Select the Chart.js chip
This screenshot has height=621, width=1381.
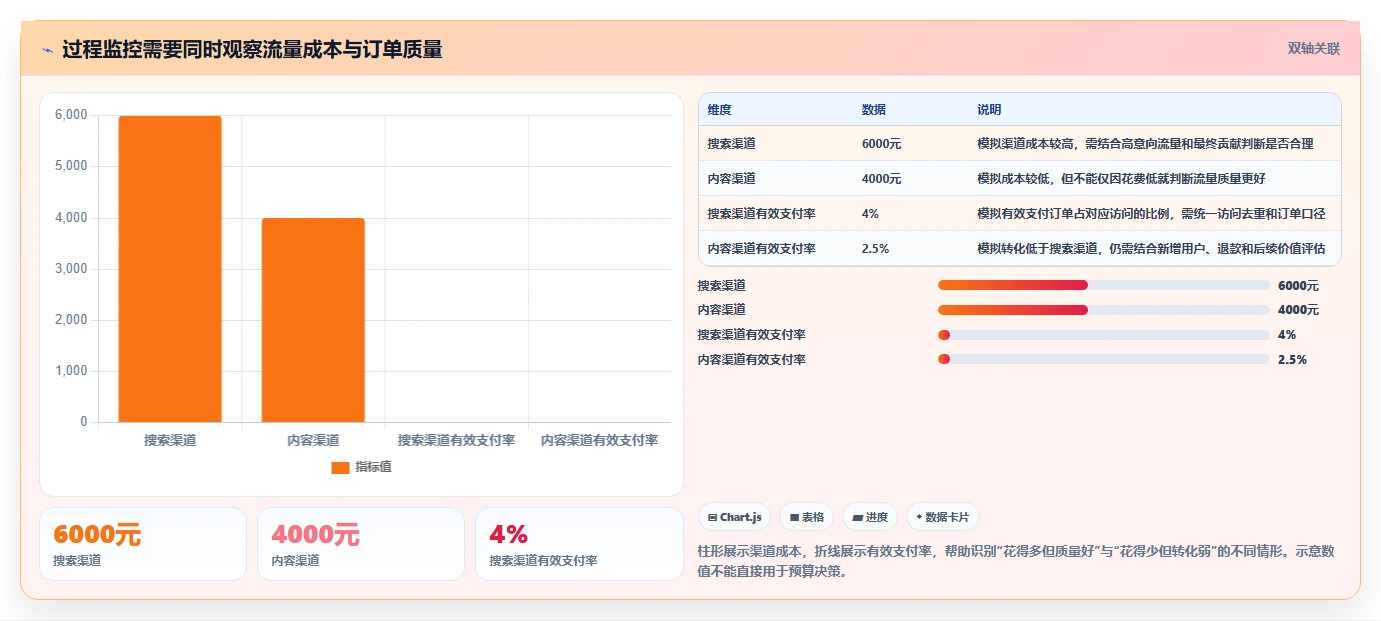tap(734, 517)
